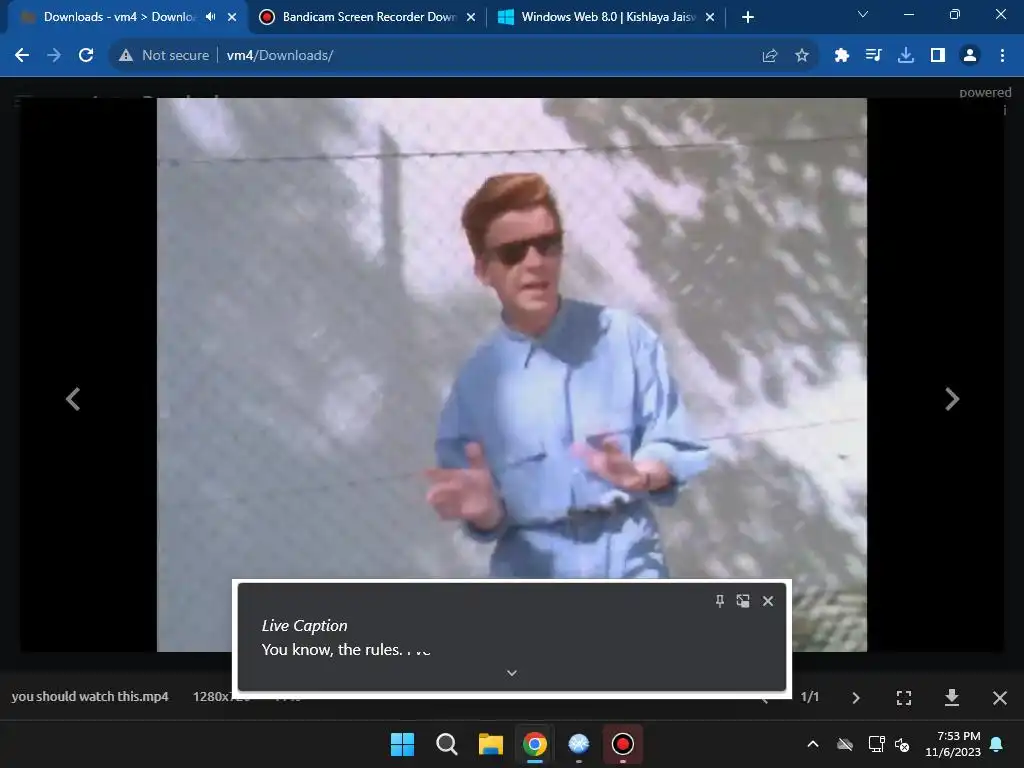
Task: Share this page via share icon
Action: click(x=770, y=56)
